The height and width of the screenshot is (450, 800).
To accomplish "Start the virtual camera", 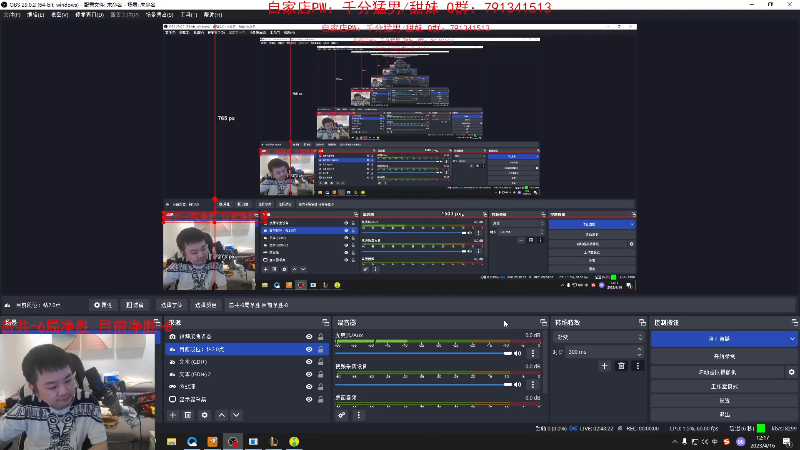I will tap(717, 372).
